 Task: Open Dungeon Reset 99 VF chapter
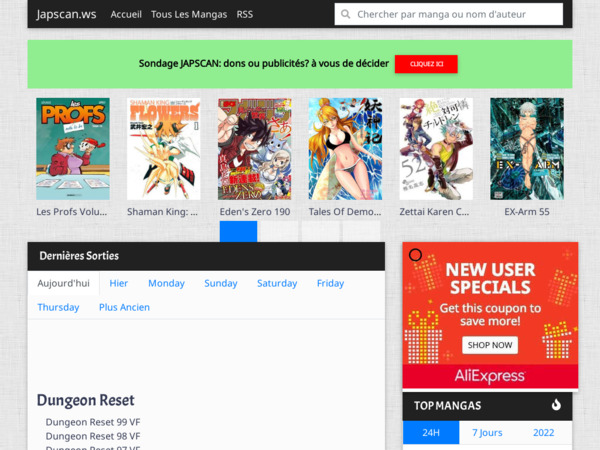93,422
